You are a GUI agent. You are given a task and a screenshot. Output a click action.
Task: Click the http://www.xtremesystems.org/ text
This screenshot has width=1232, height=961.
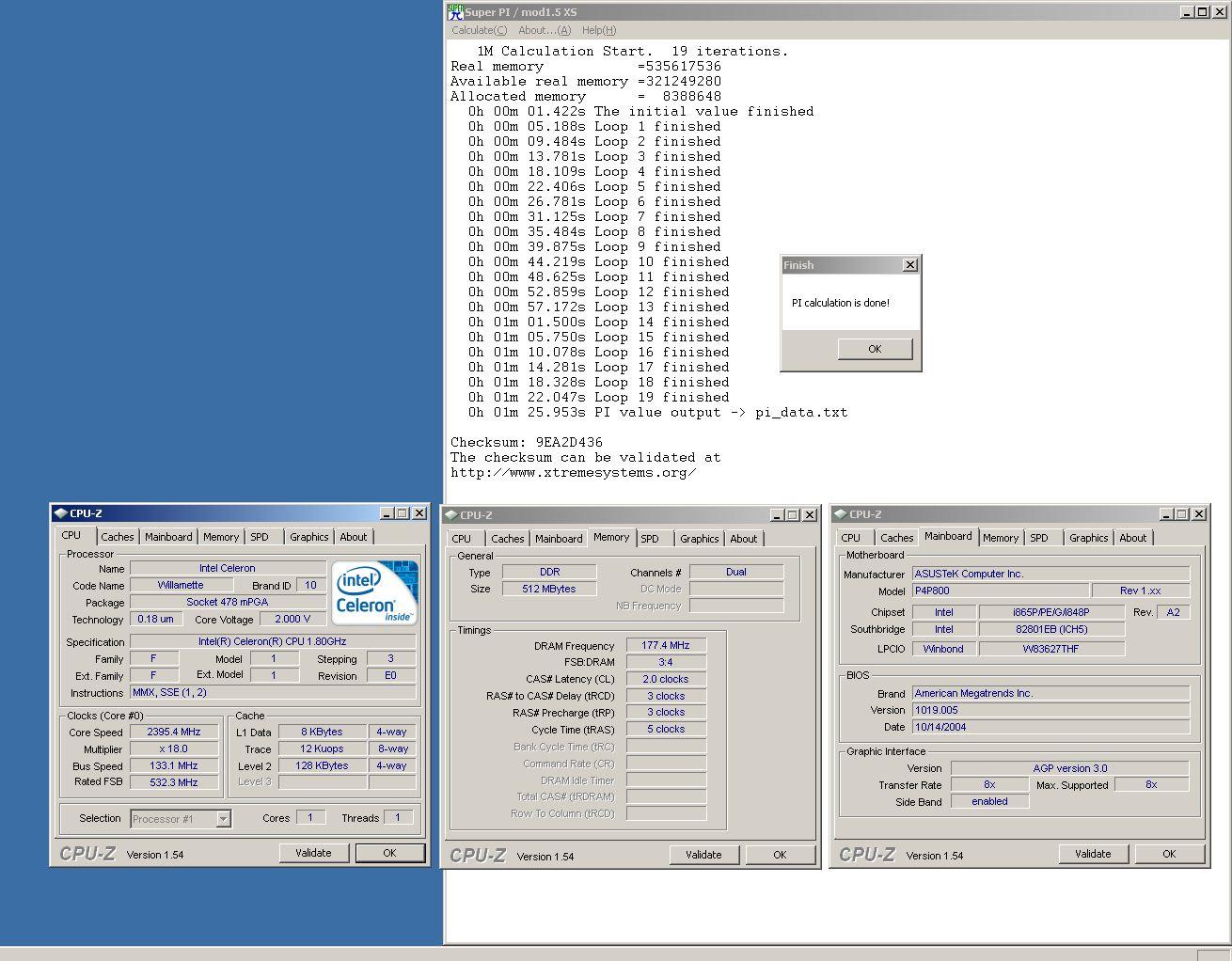pos(574,472)
